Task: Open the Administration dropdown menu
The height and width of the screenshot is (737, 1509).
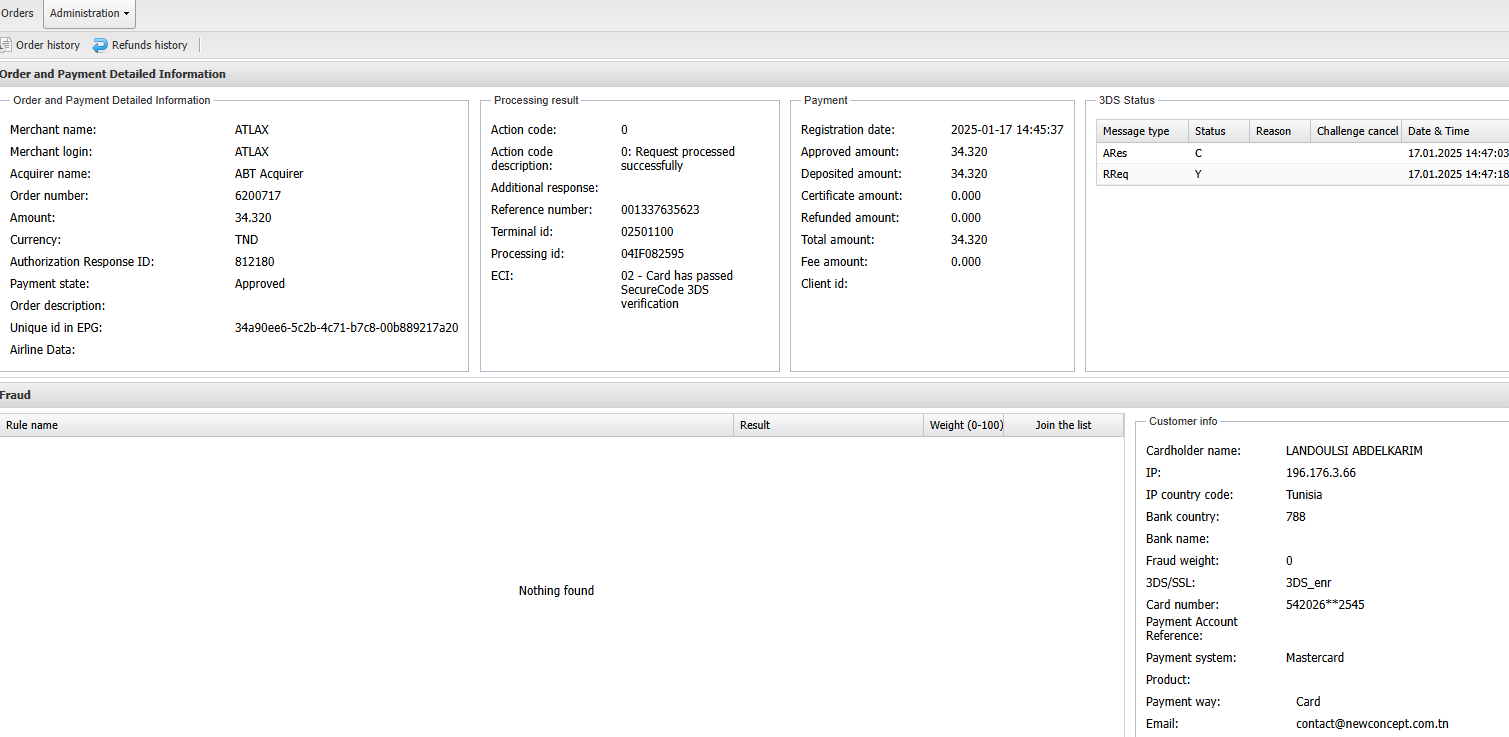Action: (89, 13)
